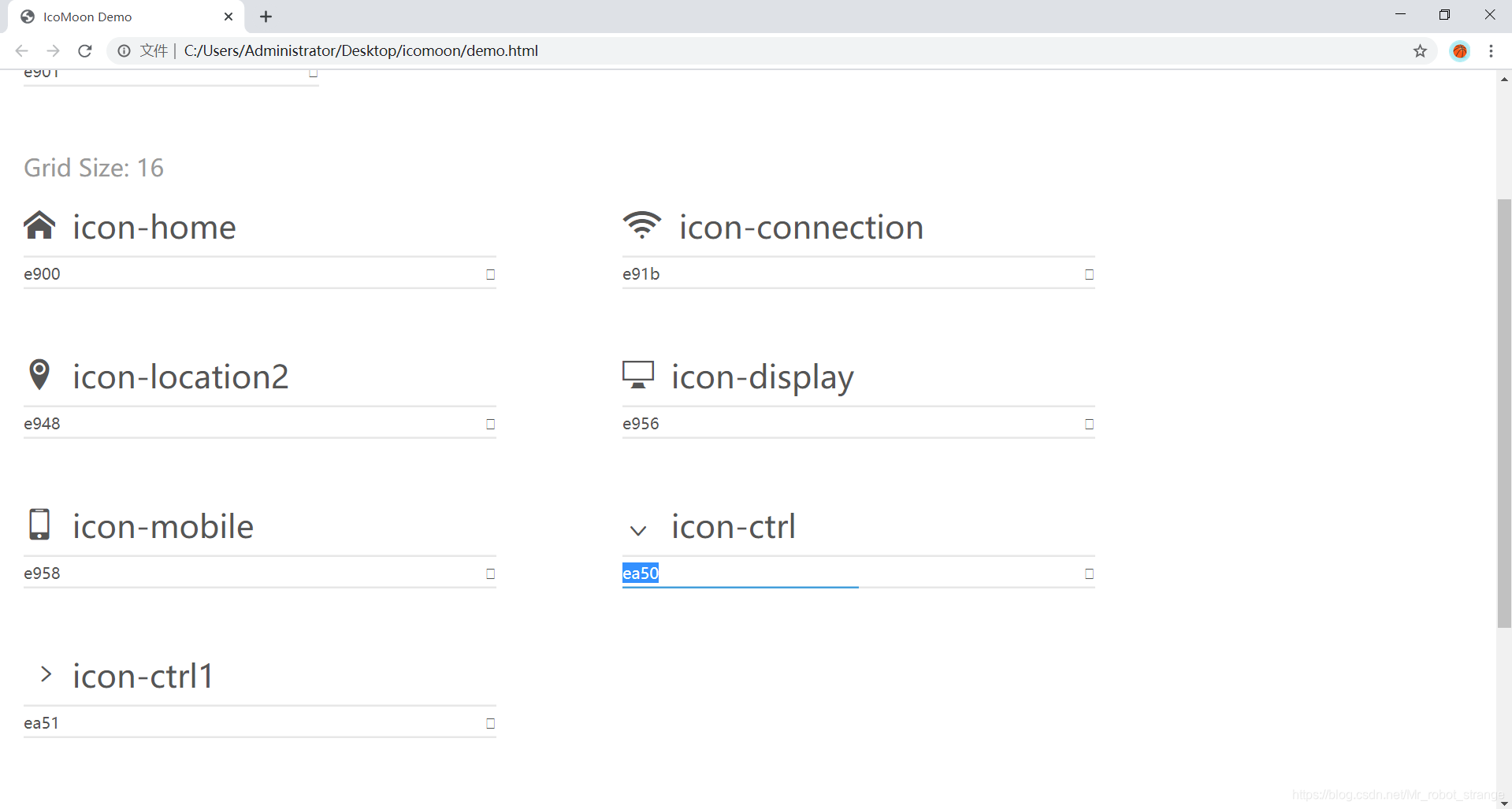Screen dimensions: 1512x809
Task: Click the Grid Size: 16 heading
Action: click(x=94, y=168)
